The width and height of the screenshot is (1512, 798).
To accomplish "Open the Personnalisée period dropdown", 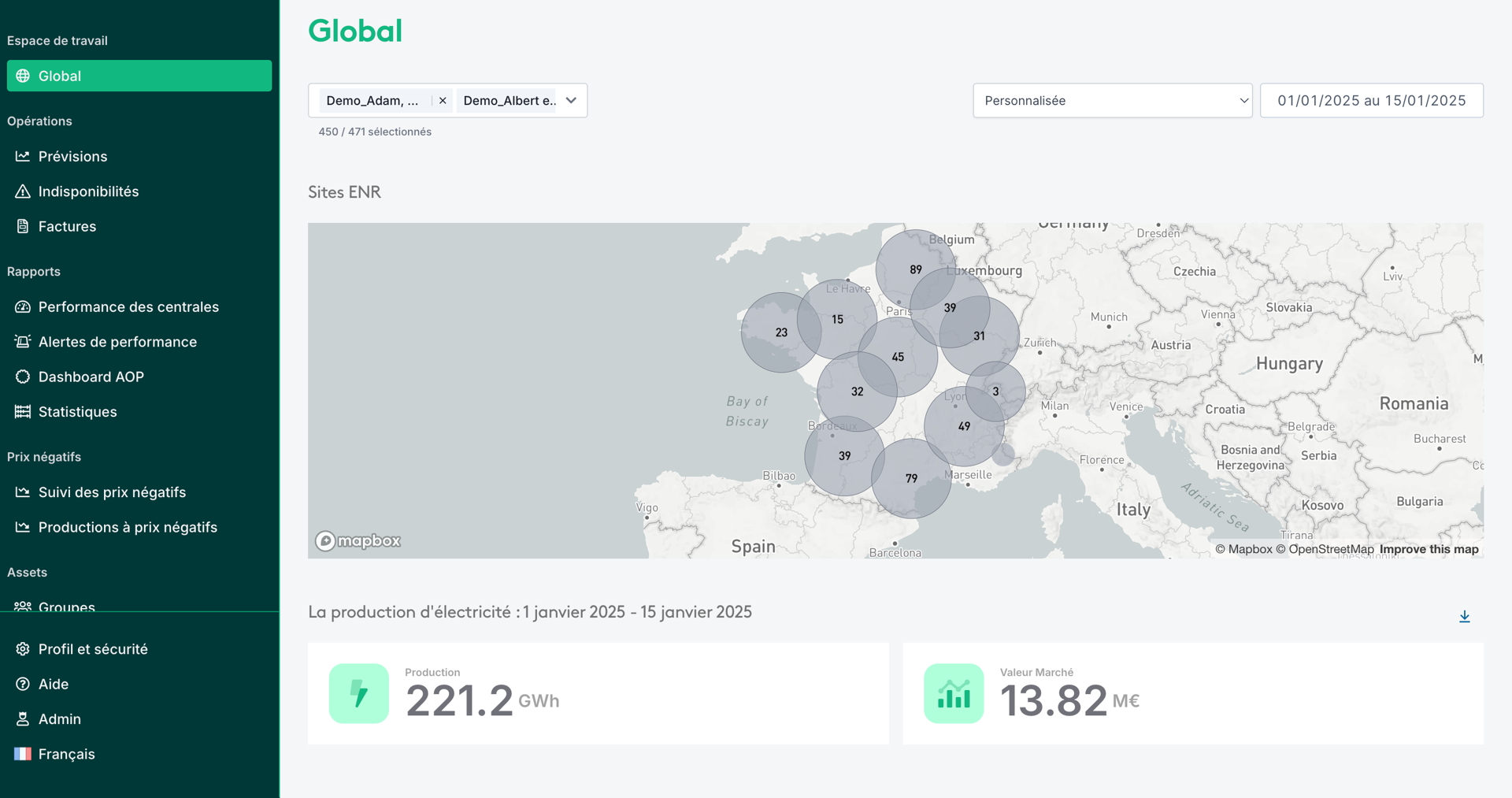I will pyautogui.click(x=1113, y=100).
